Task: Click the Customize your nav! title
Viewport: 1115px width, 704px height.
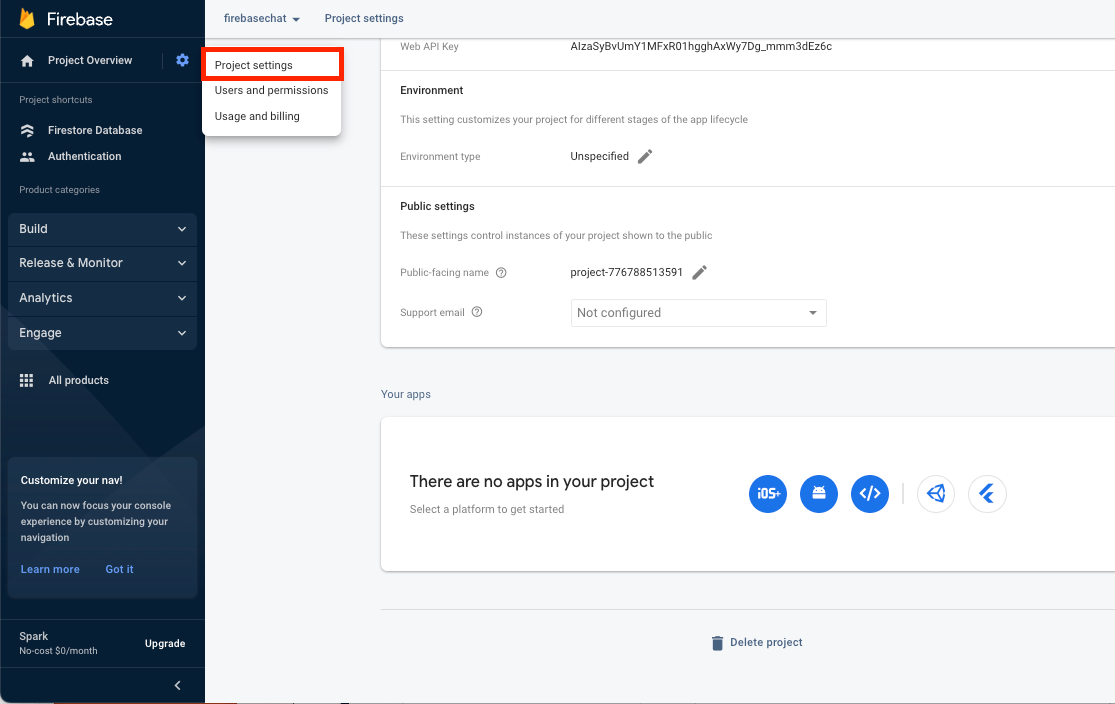Action: 71,480
